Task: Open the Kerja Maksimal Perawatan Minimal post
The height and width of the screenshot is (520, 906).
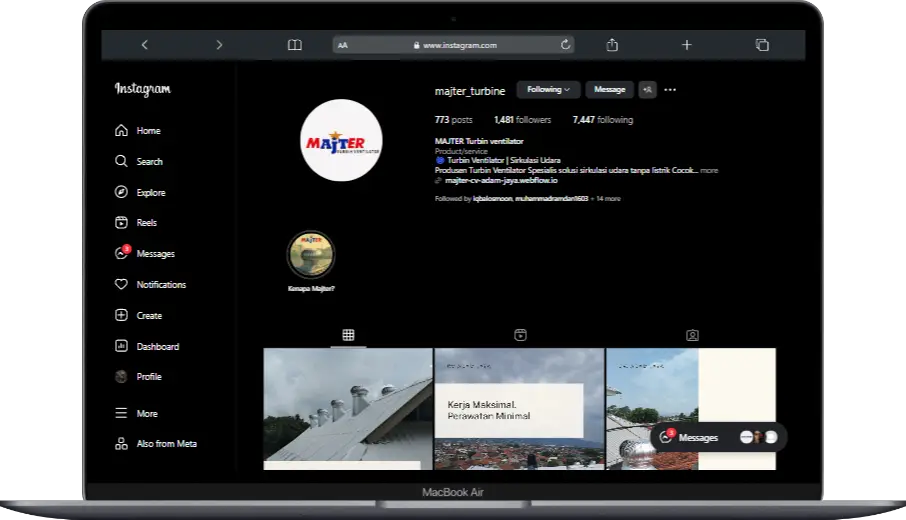Action: (519, 409)
